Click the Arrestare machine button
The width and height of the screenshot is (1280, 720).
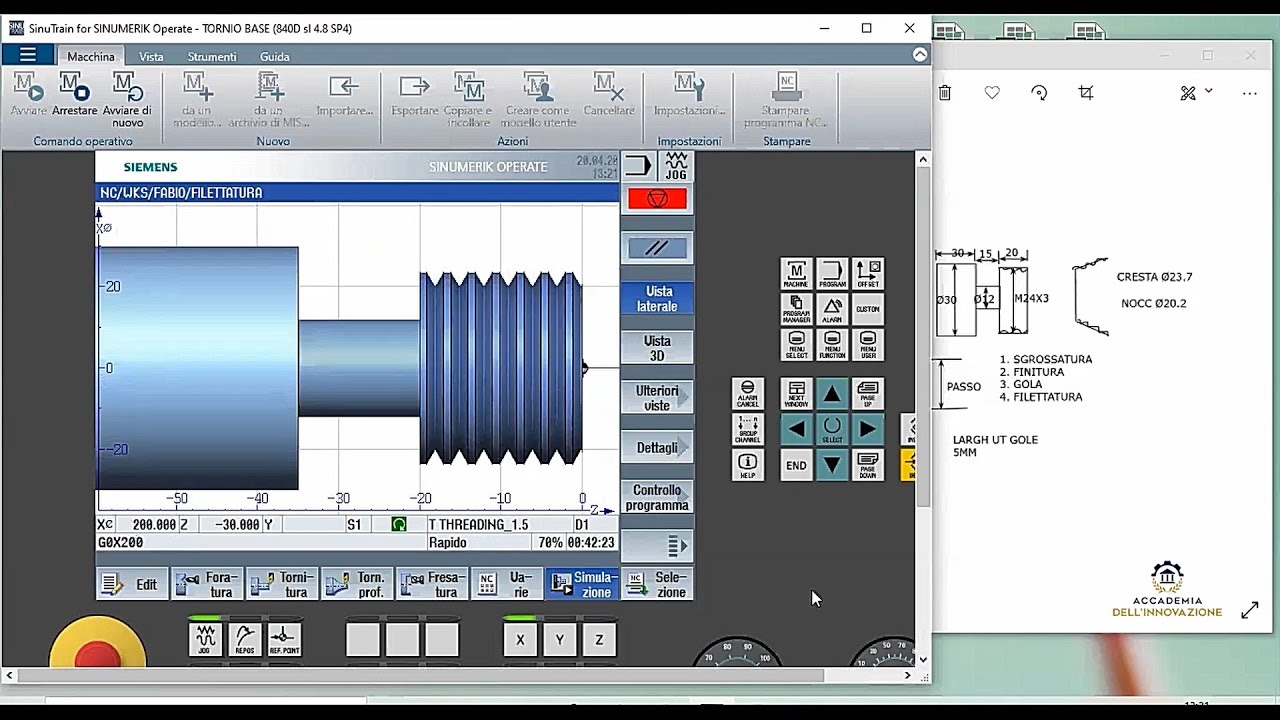coord(75,96)
